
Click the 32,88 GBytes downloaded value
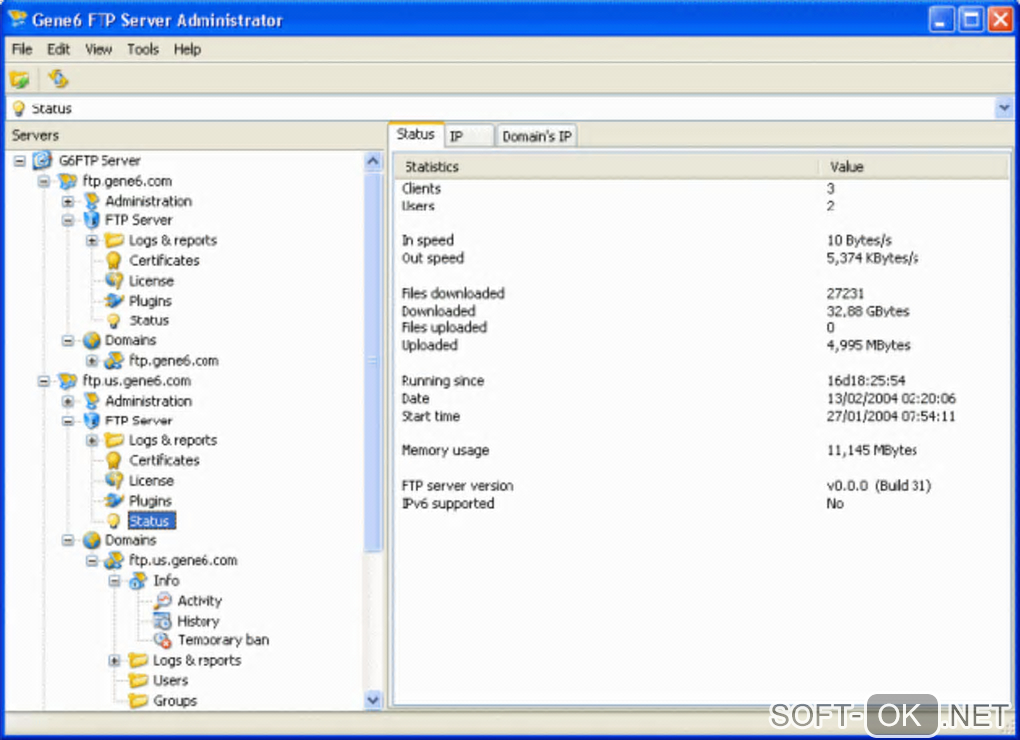click(868, 311)
